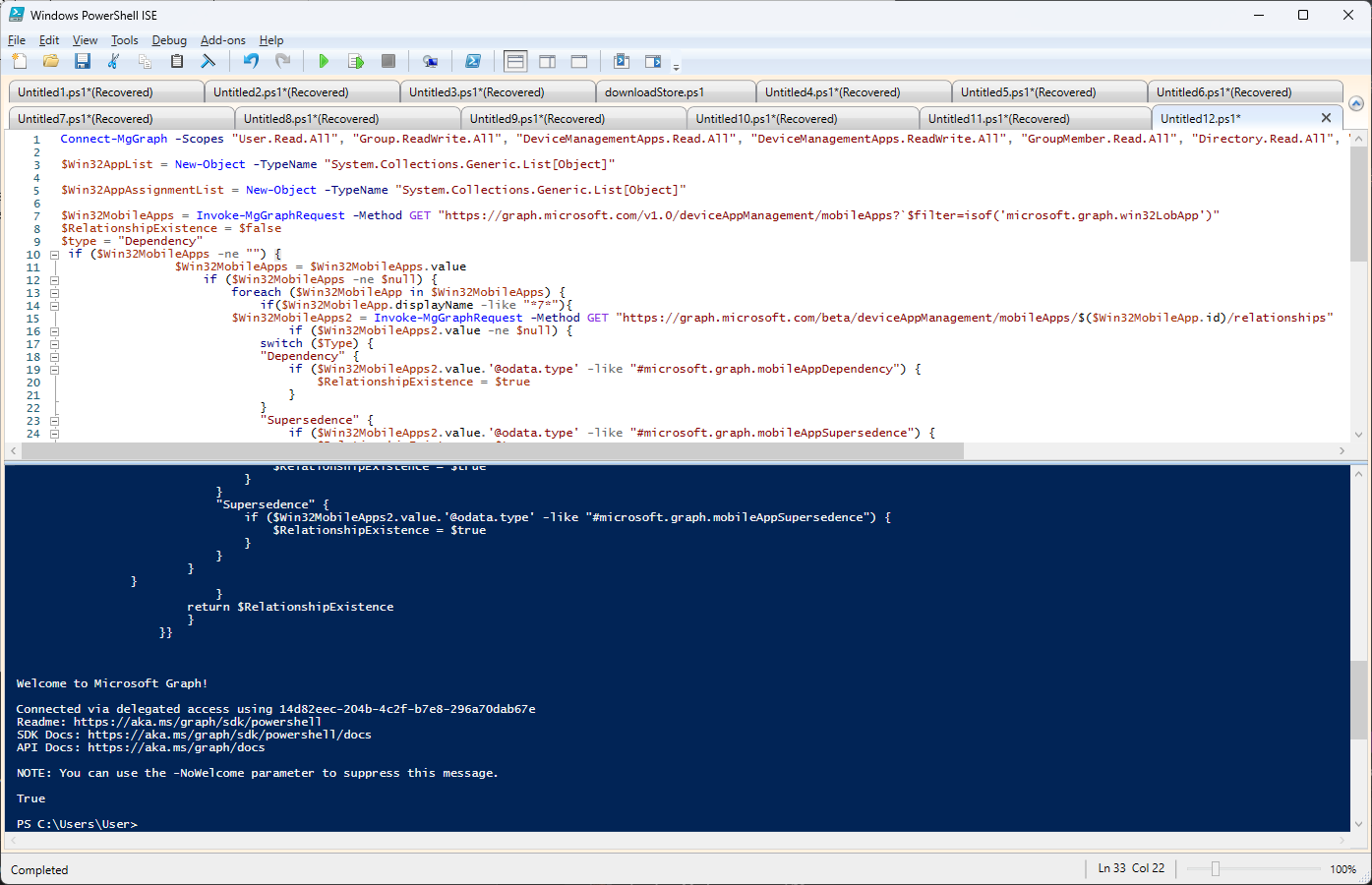Switch to Untitled7.ps1*(Recovered) tab
Image resolution: width=1372 pixels, height=885 pixels.
121,119
